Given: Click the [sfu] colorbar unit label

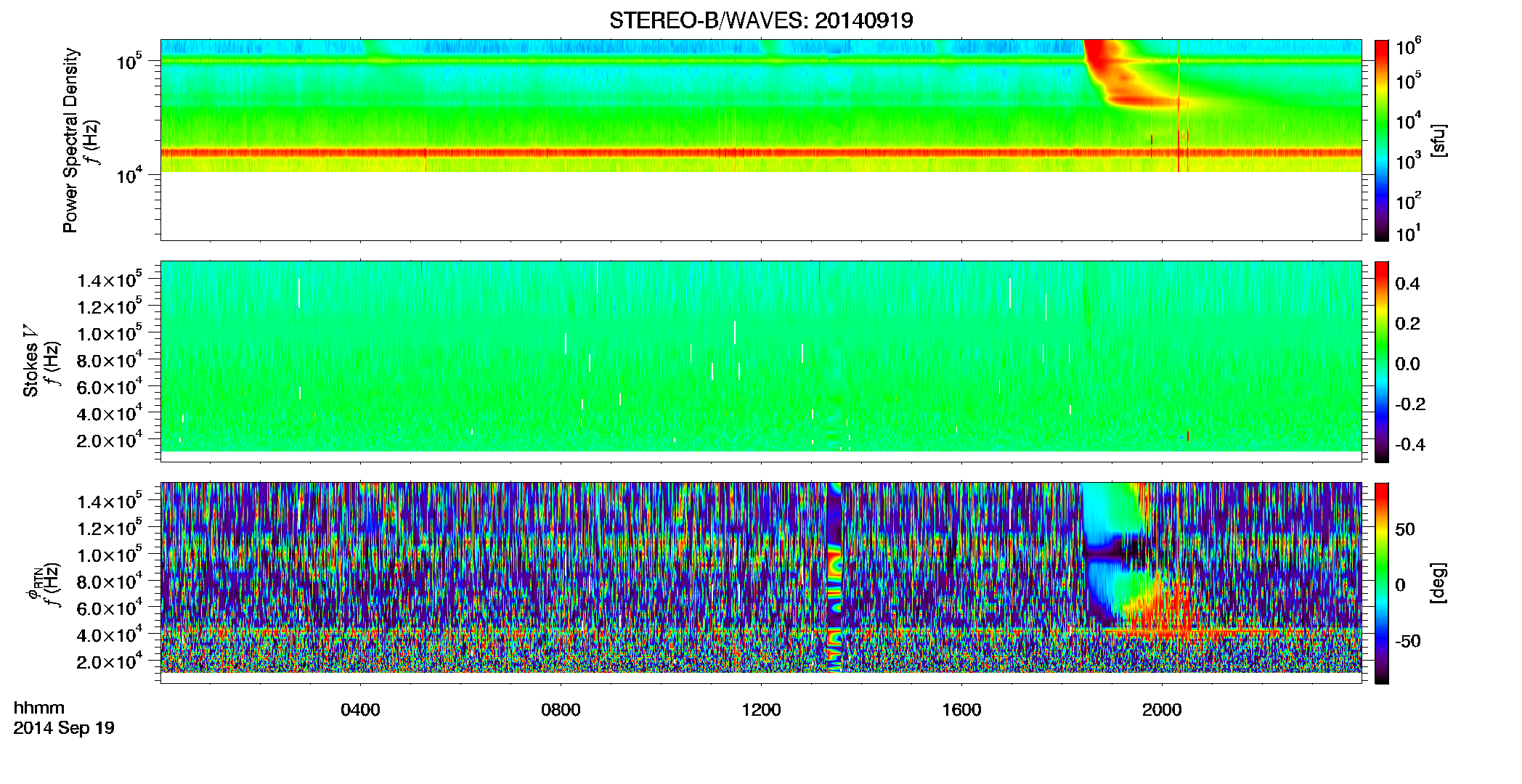Looking at the screenshot, I should 1438,140.
